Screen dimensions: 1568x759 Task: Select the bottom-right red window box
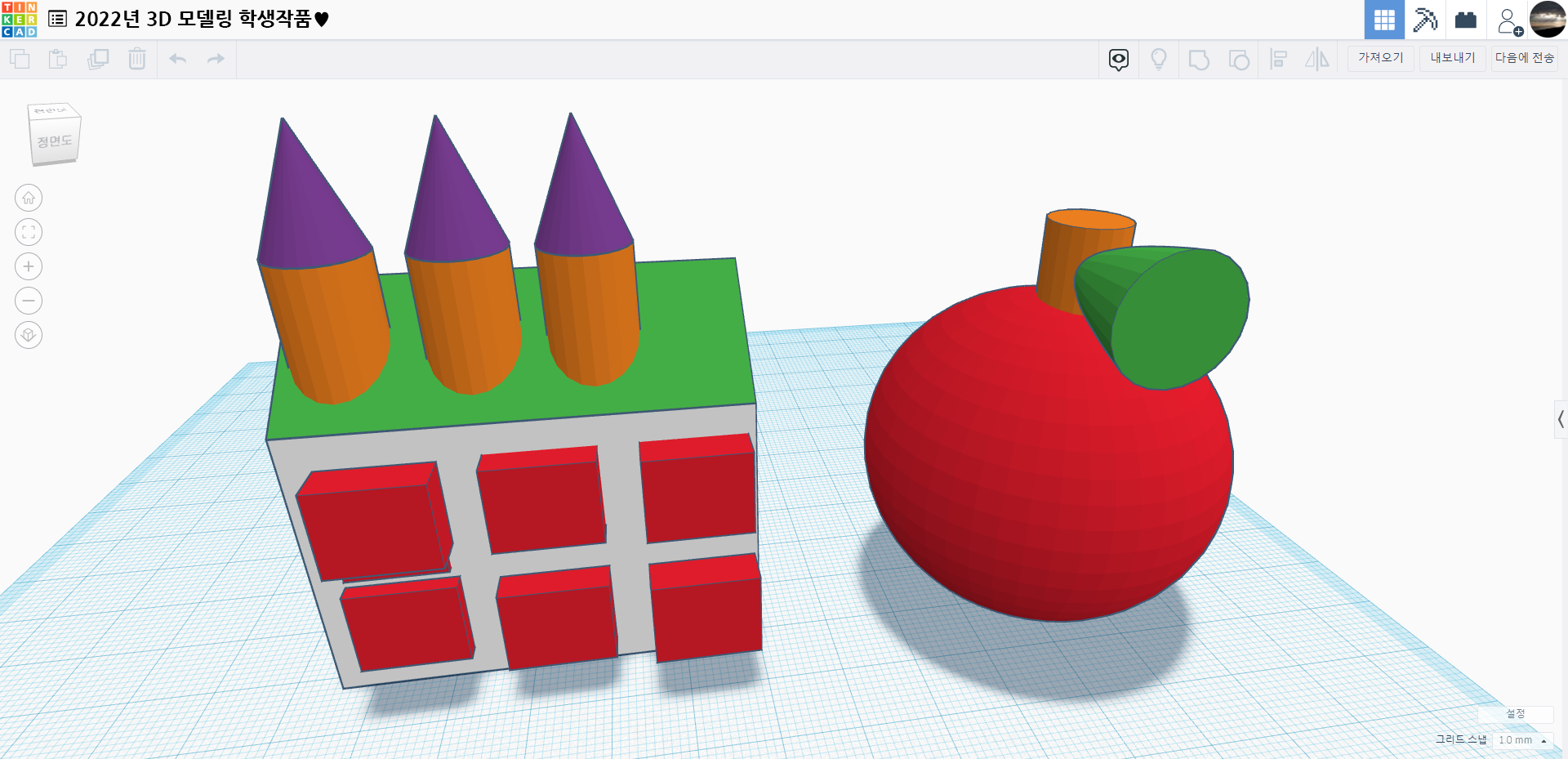(706, 613)
